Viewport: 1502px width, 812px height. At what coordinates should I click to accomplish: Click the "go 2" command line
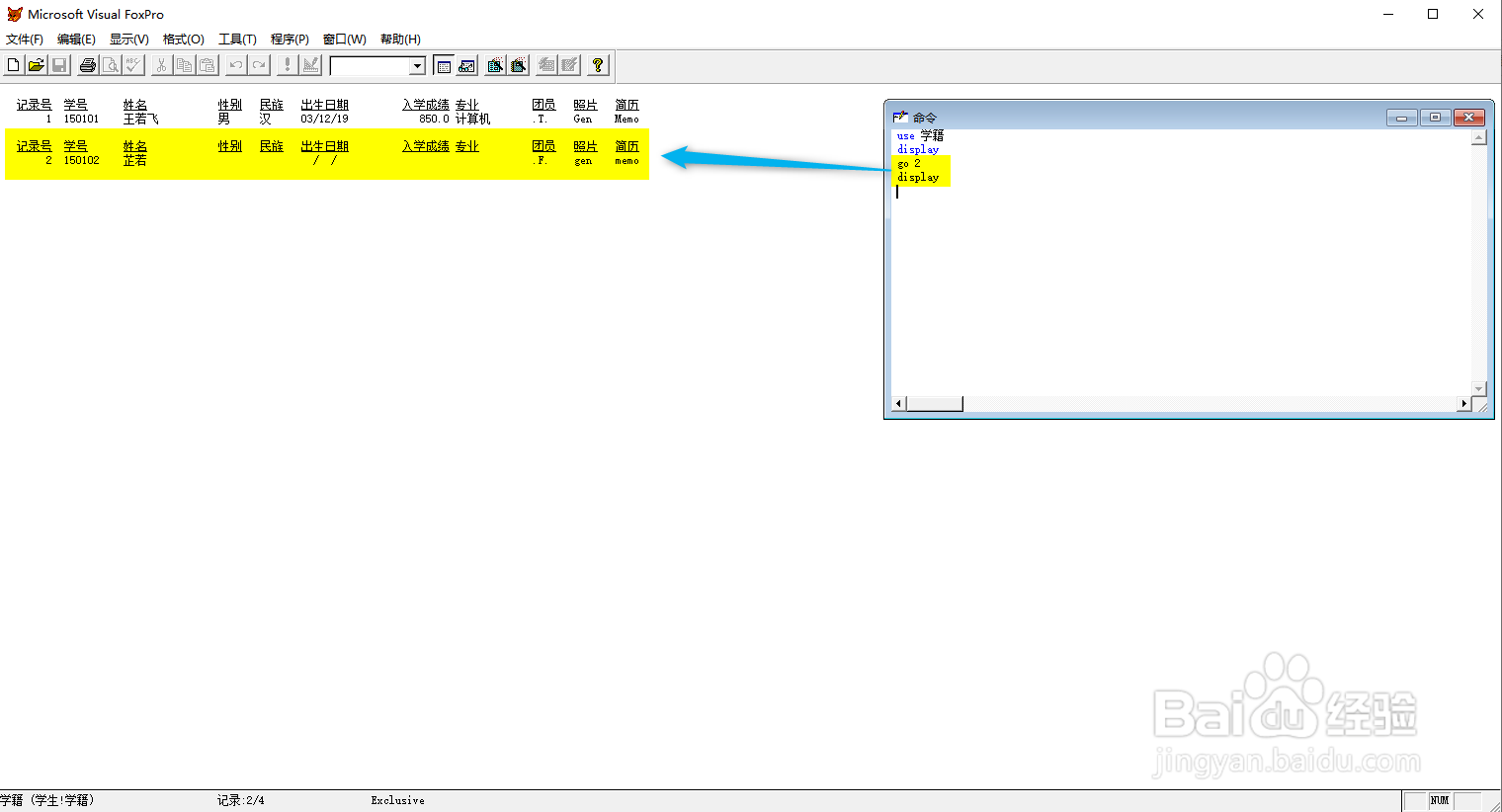click(909, 163)
